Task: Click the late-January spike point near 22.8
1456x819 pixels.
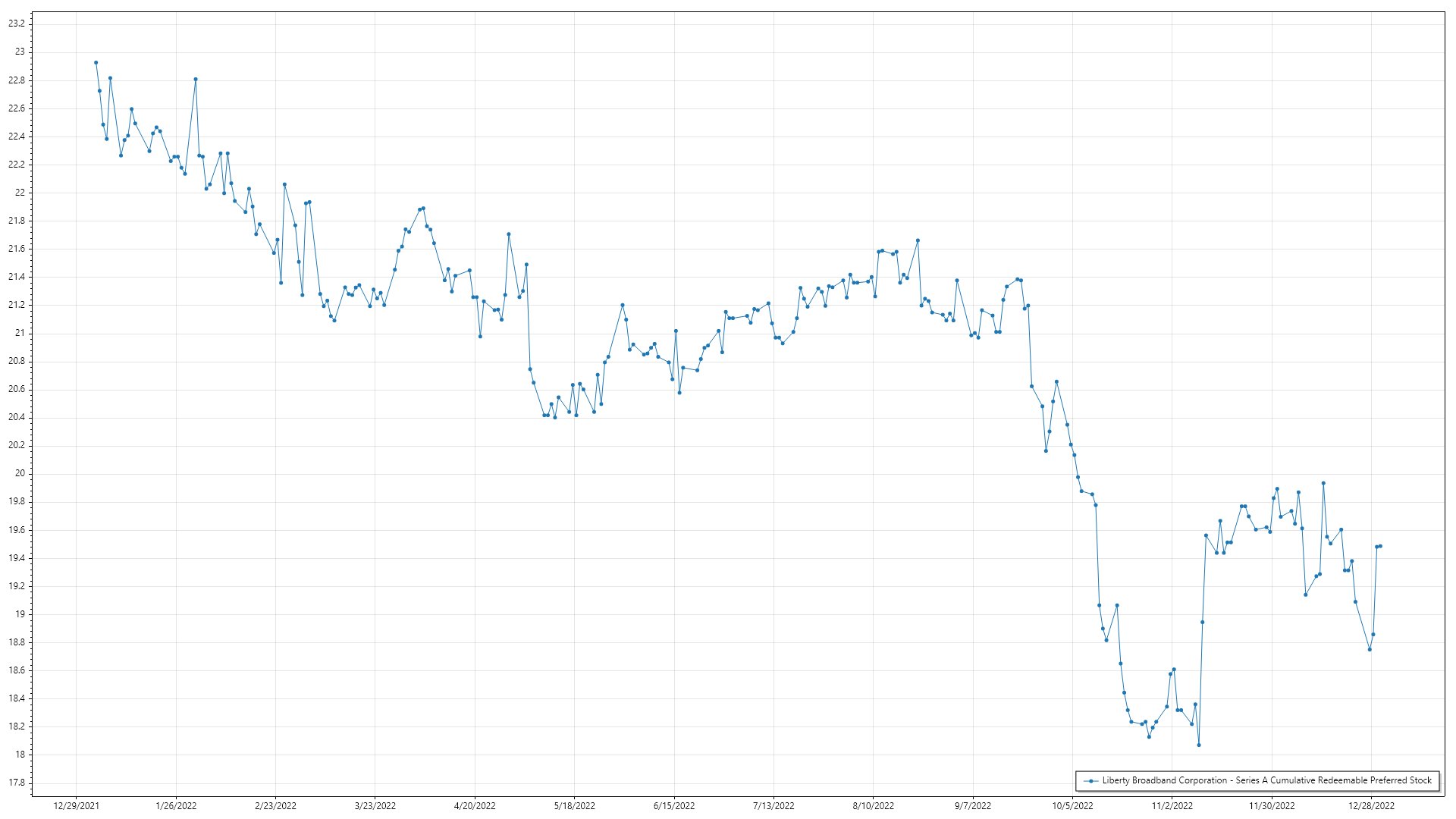Action: click(196, 79)
